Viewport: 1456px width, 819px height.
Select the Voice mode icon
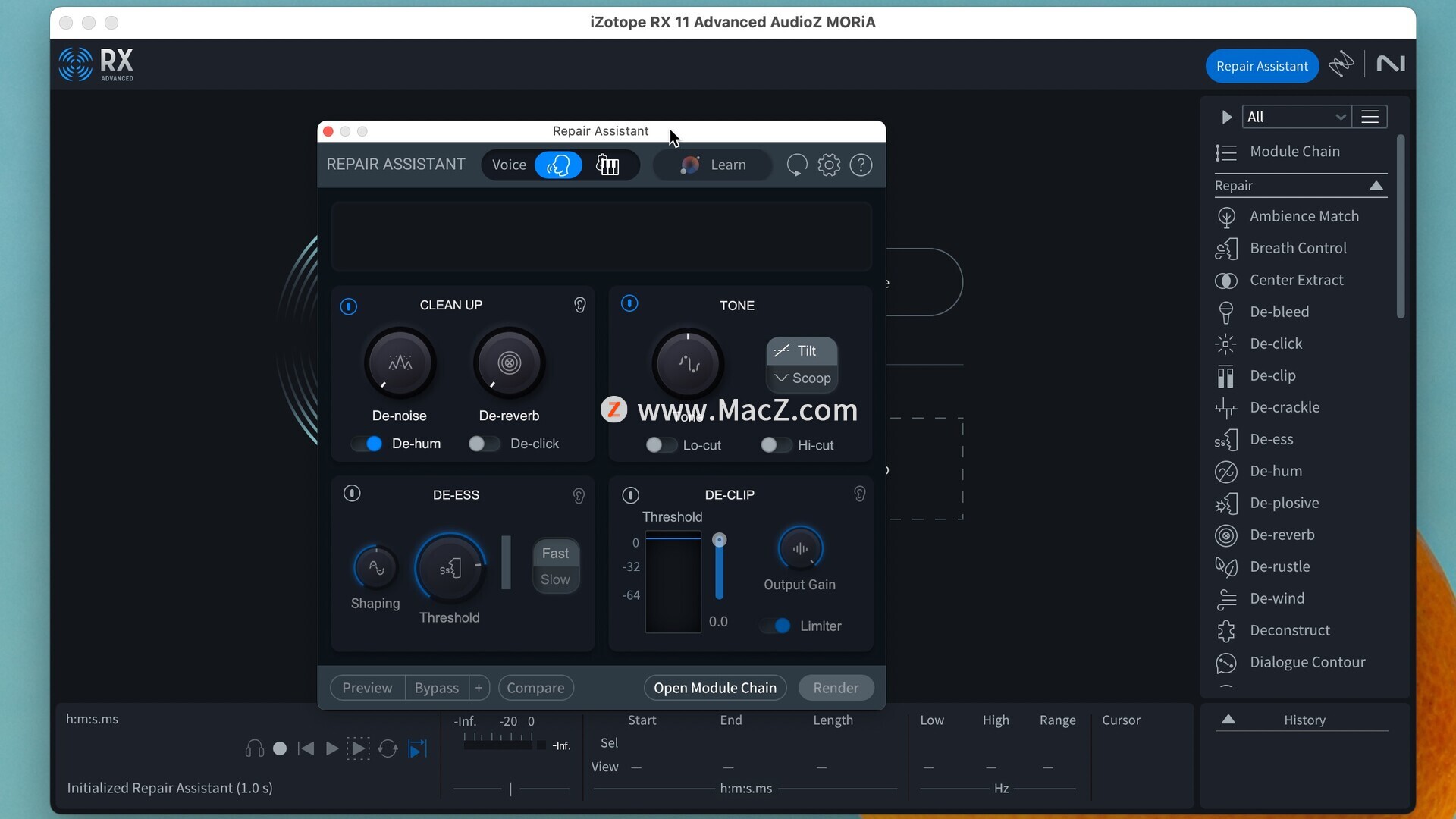pos(558,165)
